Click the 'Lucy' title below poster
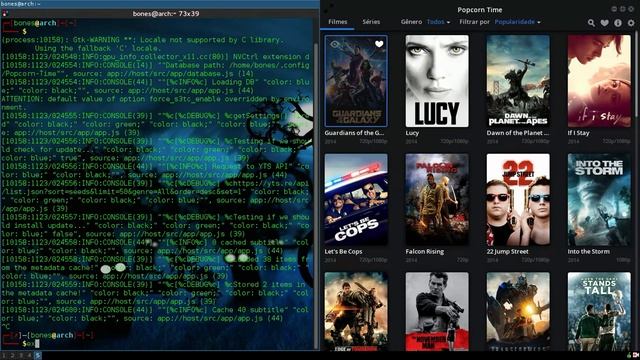 pos(412,133)
